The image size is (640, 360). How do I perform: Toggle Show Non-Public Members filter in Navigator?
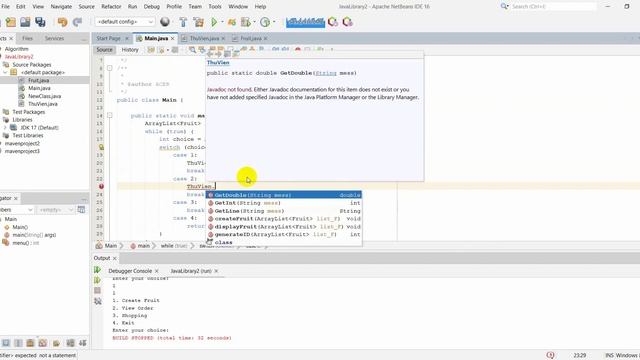43,343
